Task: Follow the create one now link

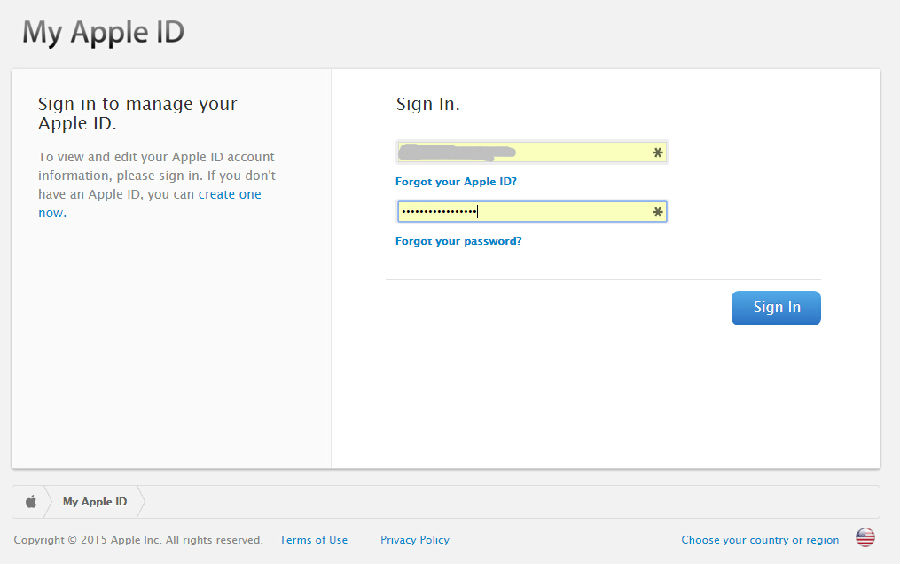Action: click(x=149, y=203)
